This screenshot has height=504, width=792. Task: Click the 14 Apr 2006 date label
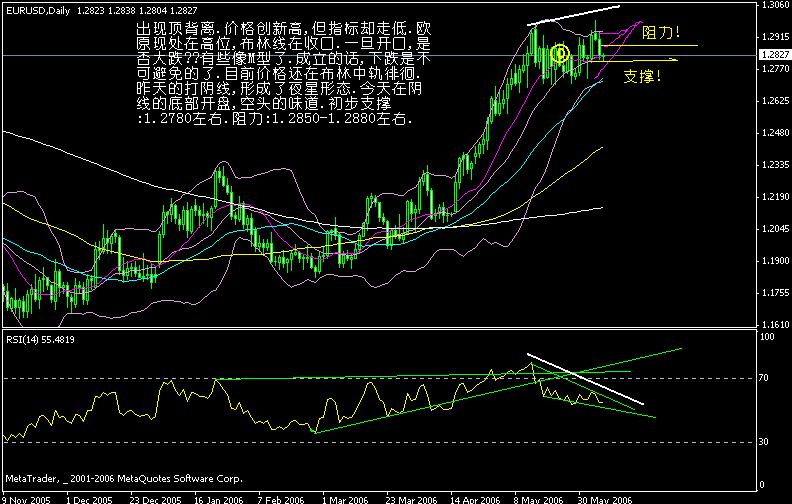[475, 499]
